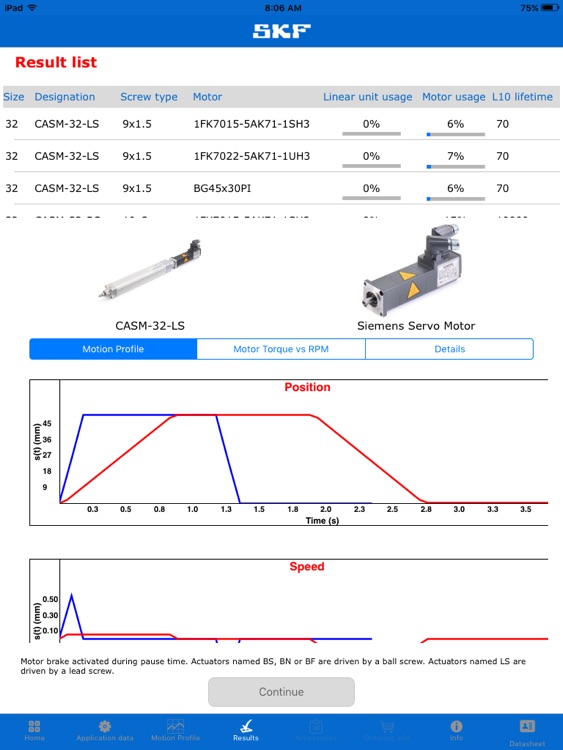Sort by L10 lifetime column header

522,97
